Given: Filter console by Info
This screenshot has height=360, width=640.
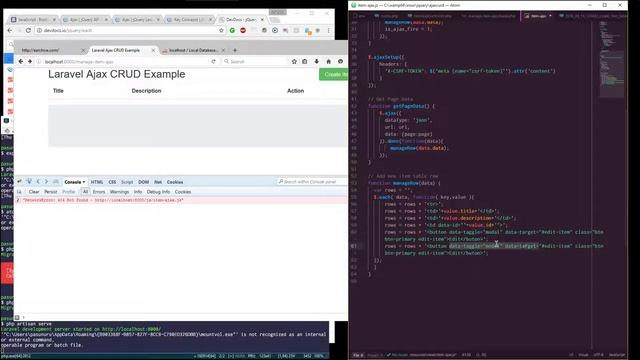Looking at the screenshot, I should coord(138,192).
